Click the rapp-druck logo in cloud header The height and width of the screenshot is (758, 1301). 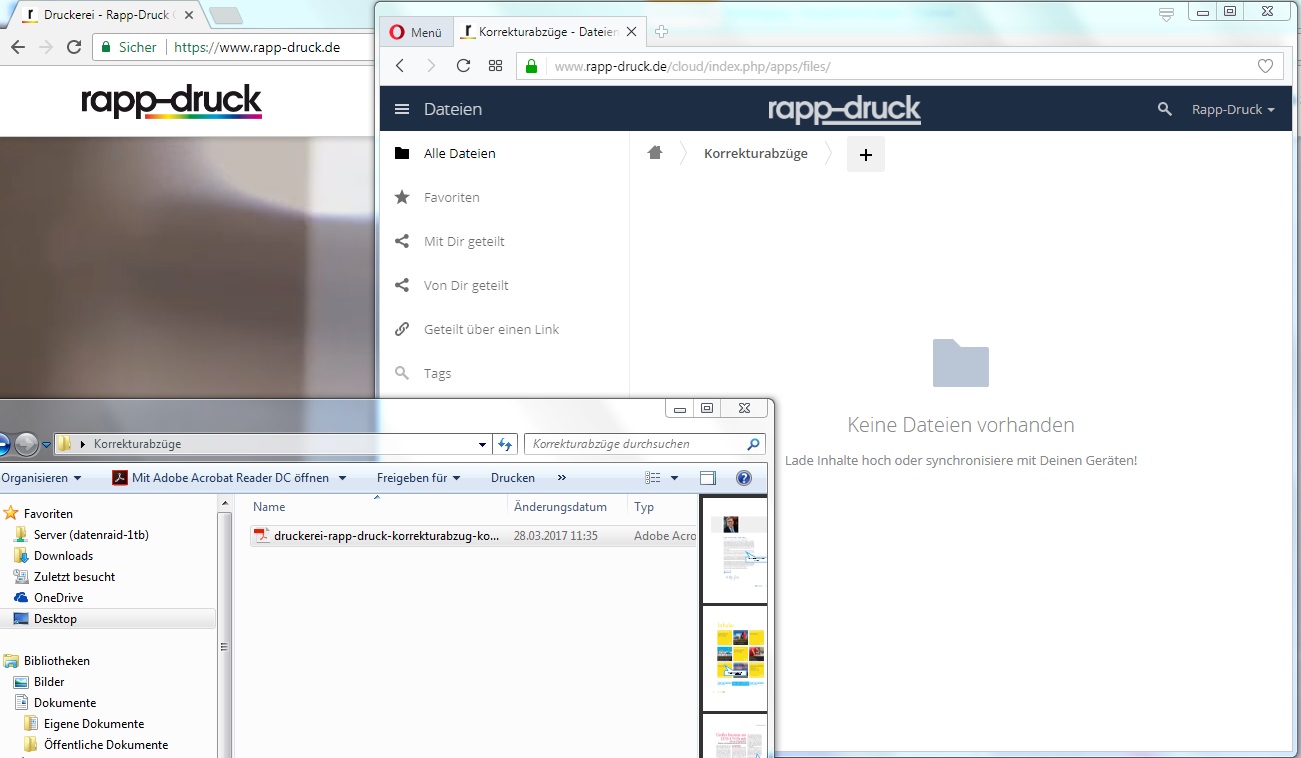[x=844, y=109]
